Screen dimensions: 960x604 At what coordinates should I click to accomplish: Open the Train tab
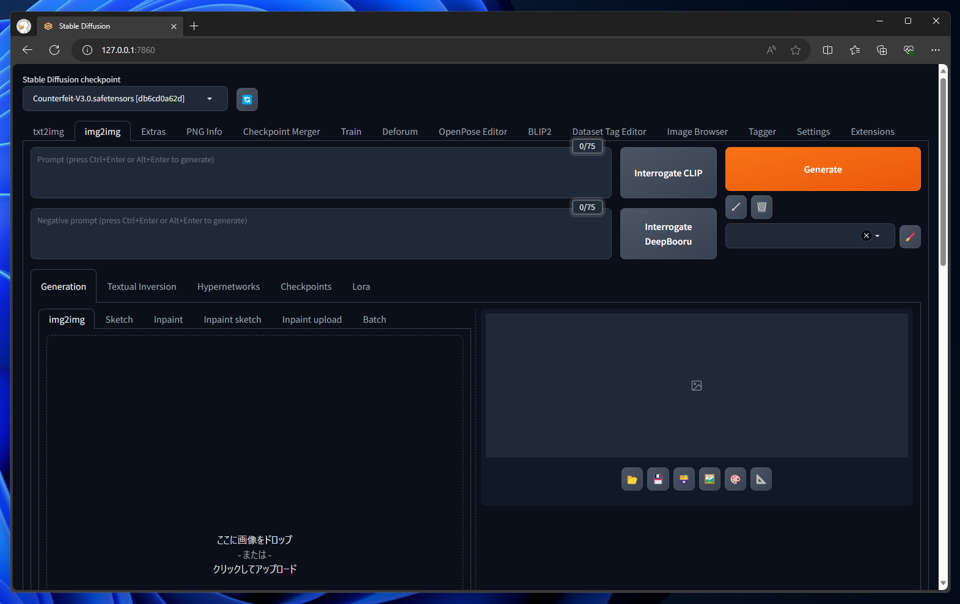pyautogui.click(x=351, y=132)
